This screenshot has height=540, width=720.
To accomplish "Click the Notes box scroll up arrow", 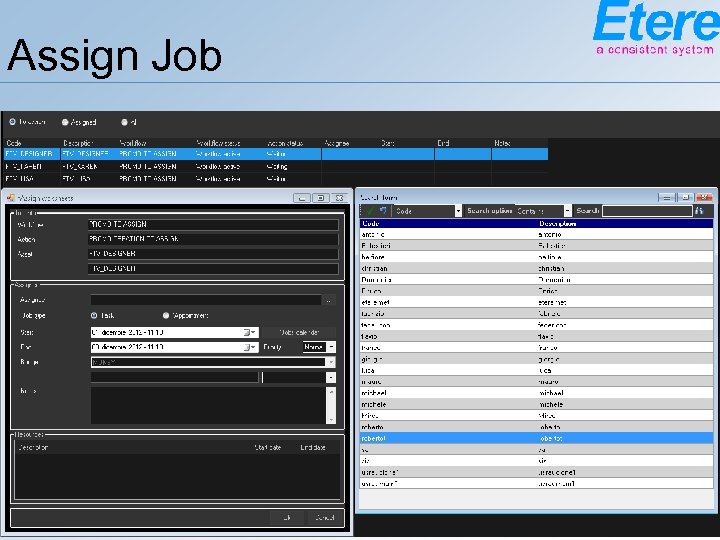I will click(331, 392).
